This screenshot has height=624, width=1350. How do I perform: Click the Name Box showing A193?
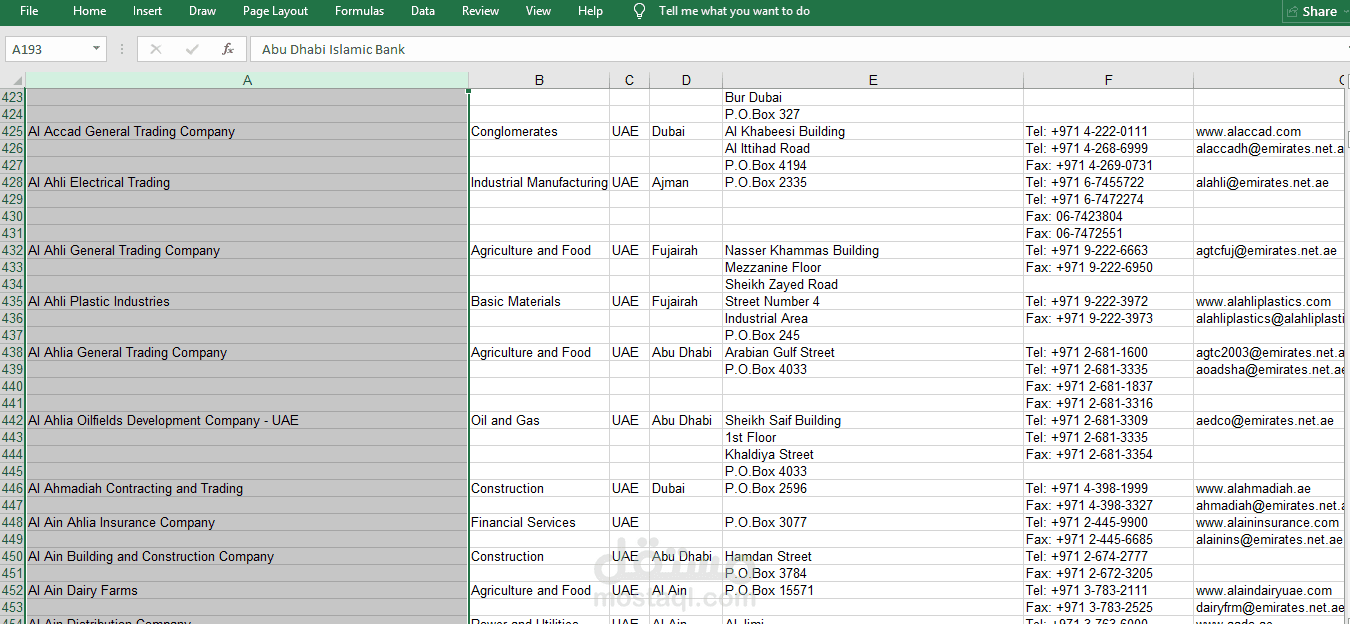coord(48,49)
